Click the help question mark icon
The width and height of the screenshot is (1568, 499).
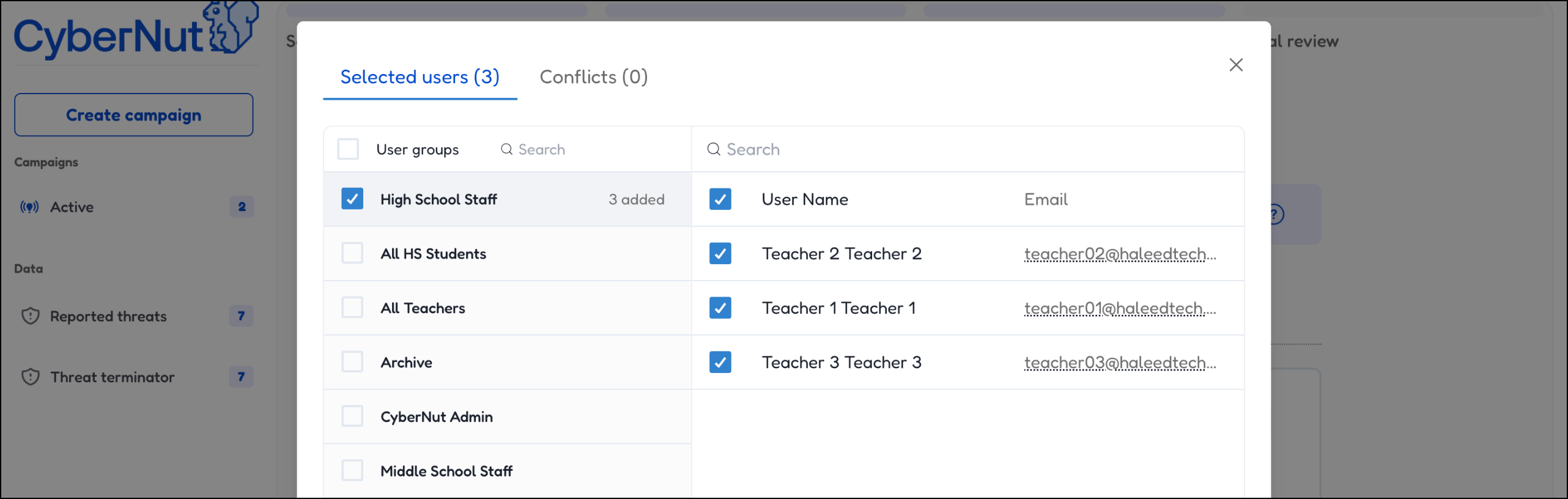tap(1275, 215)
